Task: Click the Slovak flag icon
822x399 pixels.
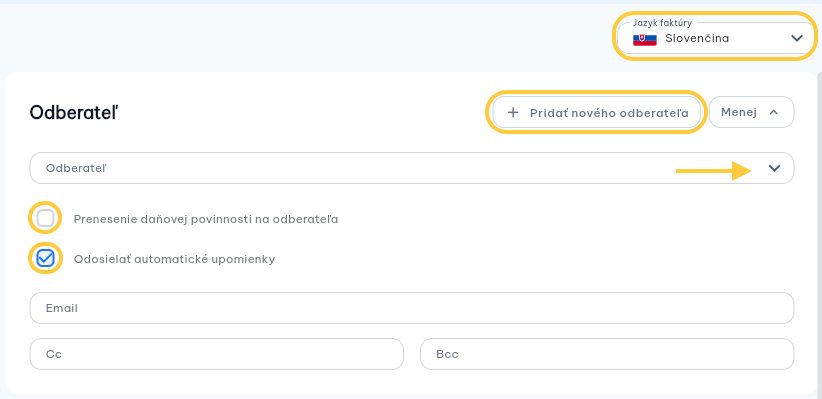Action: pyautogui.click(x=644, y=39)
